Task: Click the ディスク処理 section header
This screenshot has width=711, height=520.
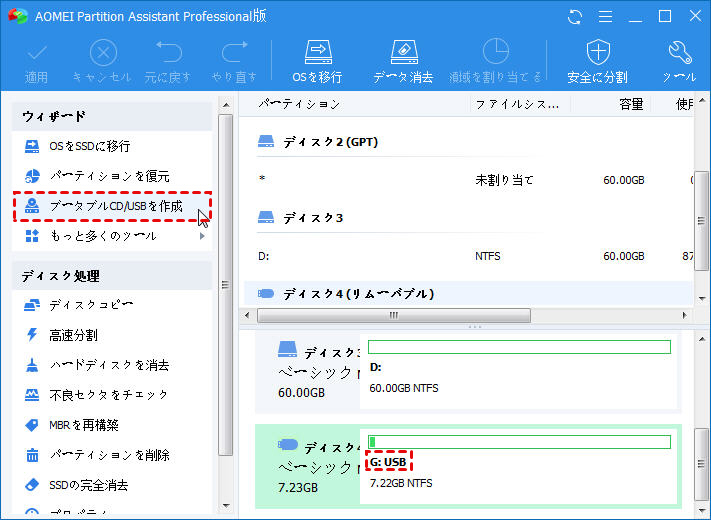Action: [112, 276]
